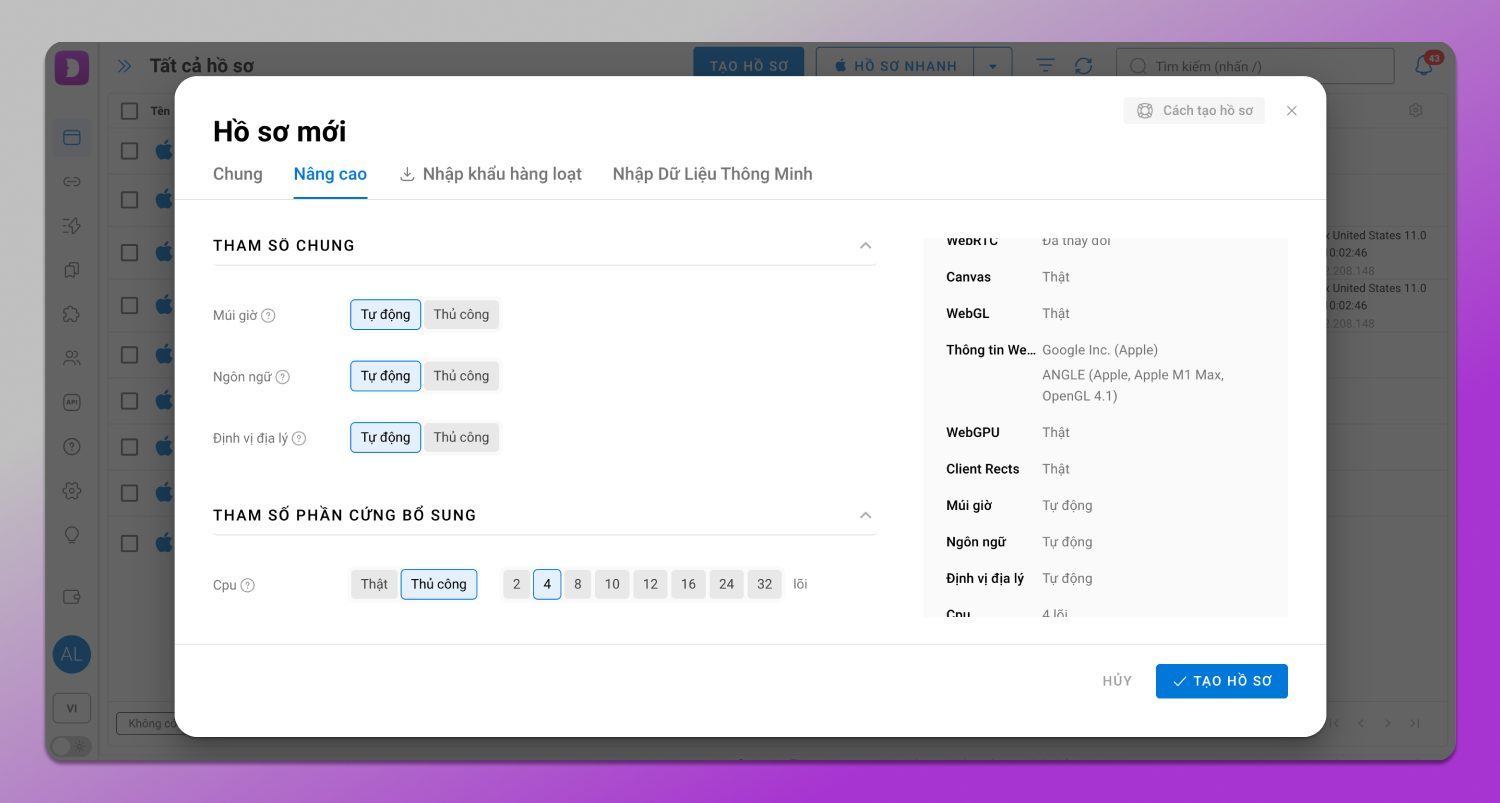Viewport: 1500px width, 803px height.
Task: Click the help icon beside Cpu label
Action: point(248,586)
